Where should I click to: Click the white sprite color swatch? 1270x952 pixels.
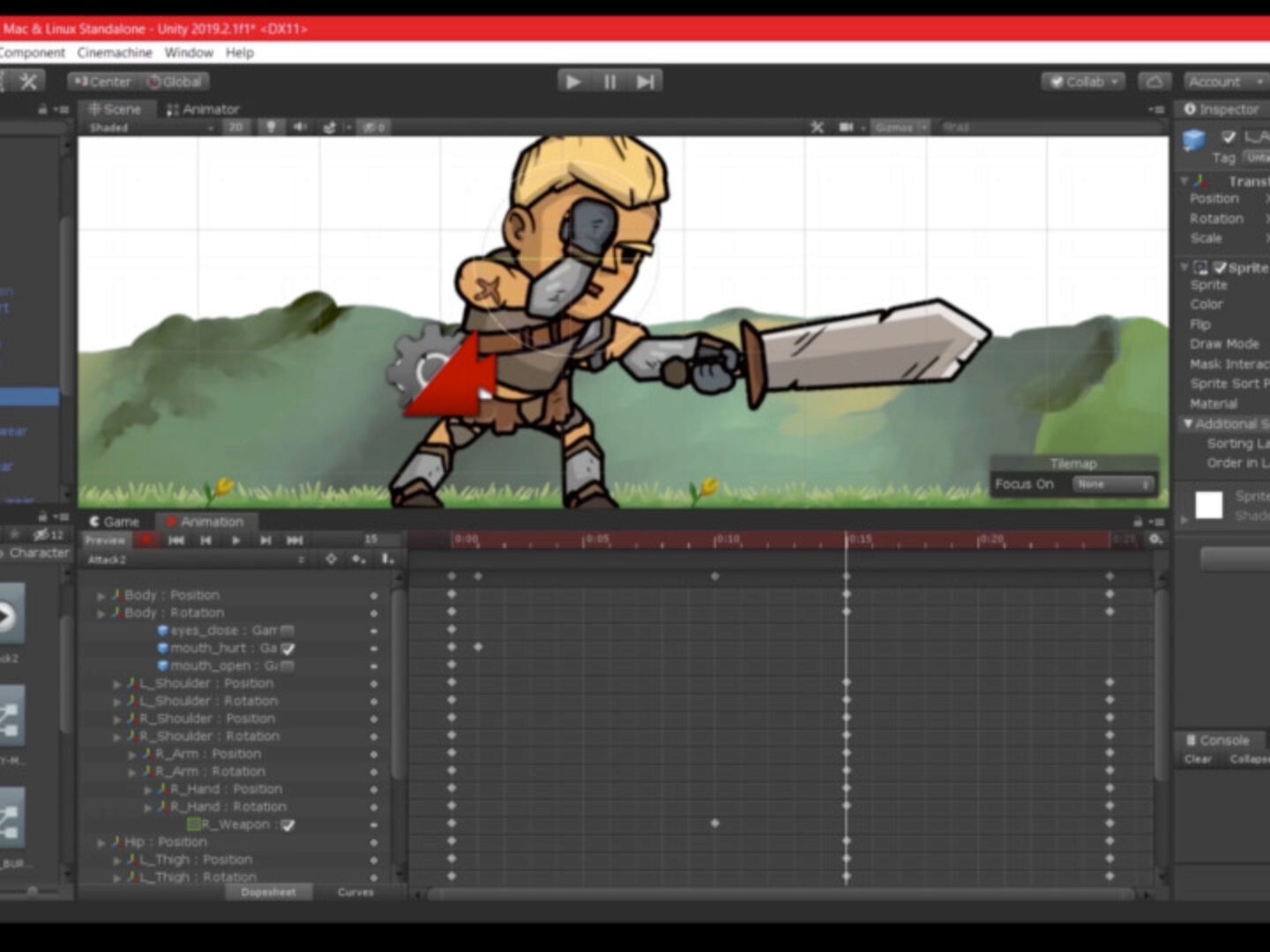[x=1208, y=505]
